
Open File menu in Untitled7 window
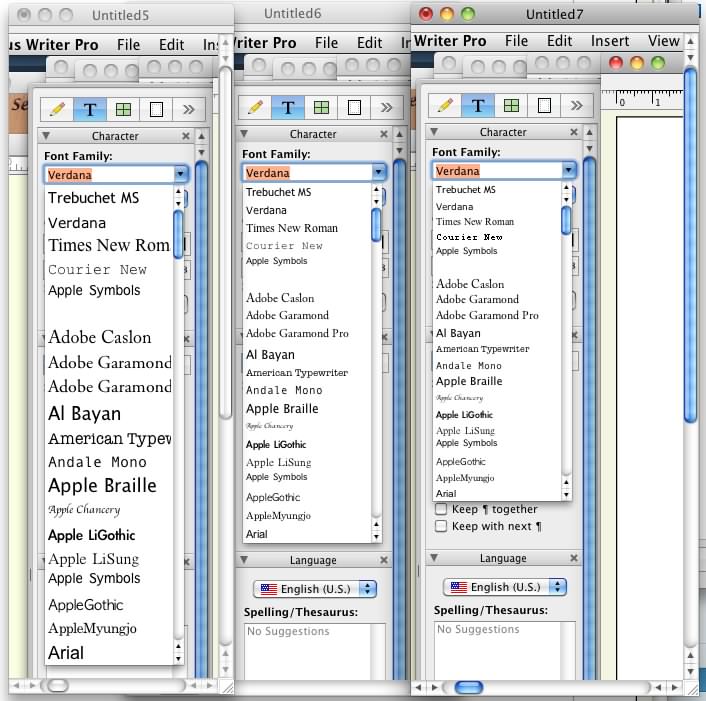click(516, 41)
